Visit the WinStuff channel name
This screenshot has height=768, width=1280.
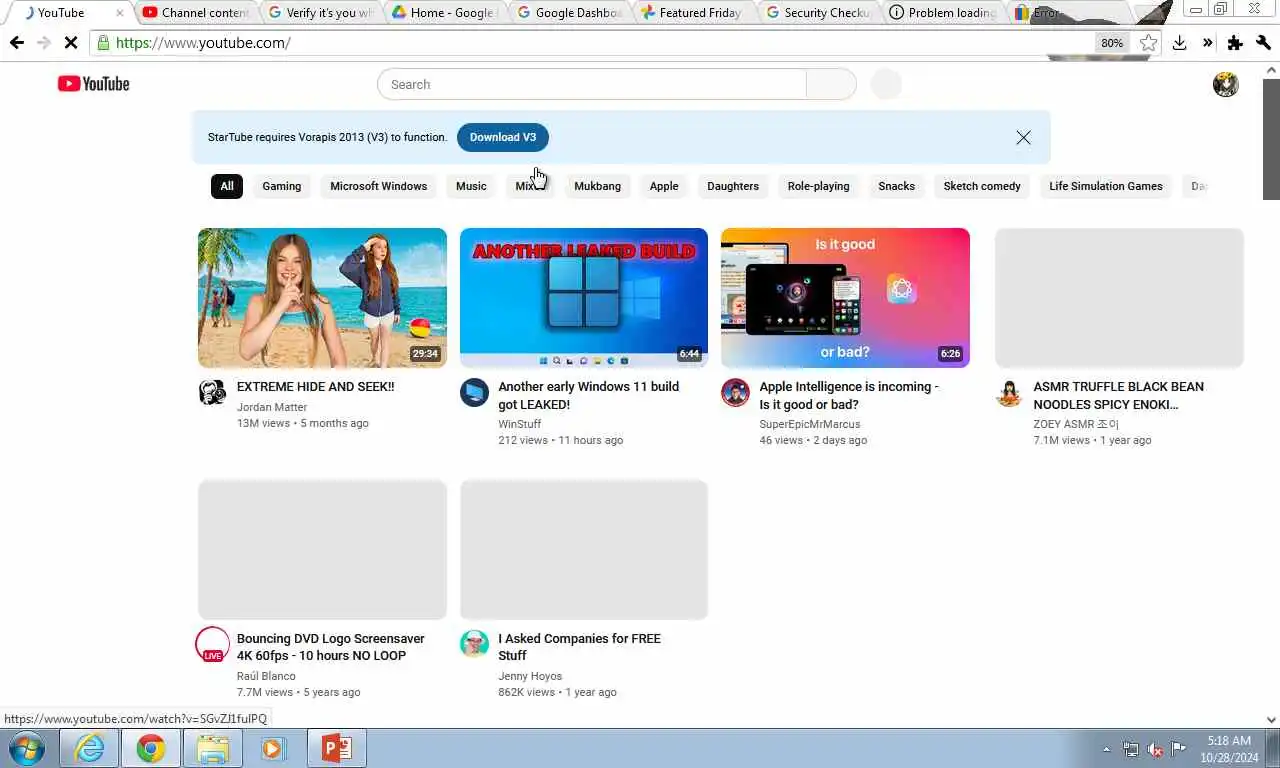[520, 424]
